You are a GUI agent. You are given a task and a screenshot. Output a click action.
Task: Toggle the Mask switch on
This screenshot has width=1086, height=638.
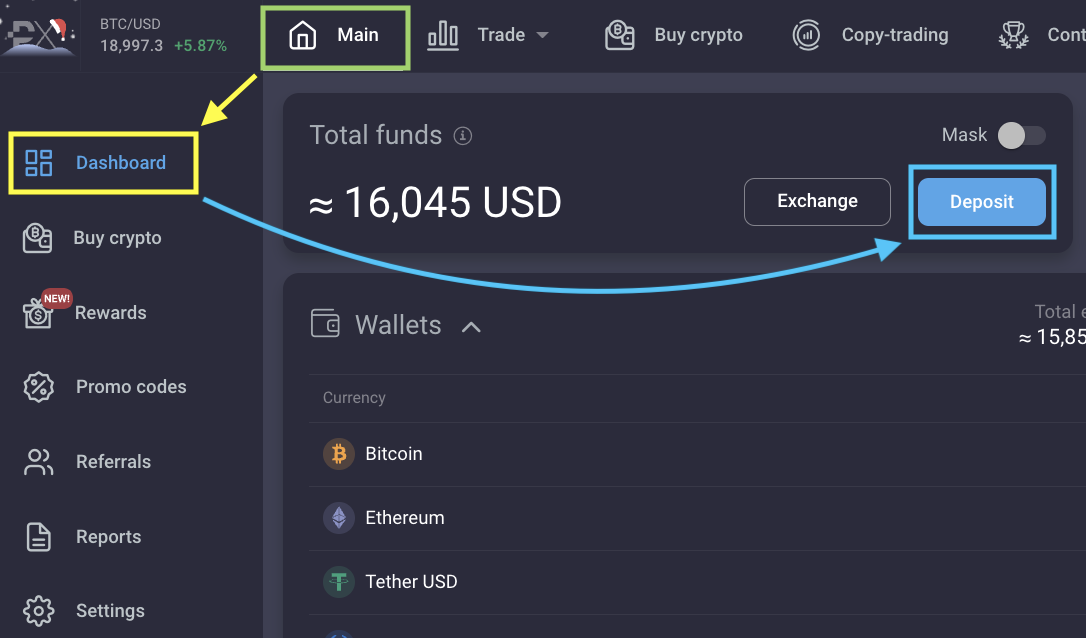pos(1022,135)
